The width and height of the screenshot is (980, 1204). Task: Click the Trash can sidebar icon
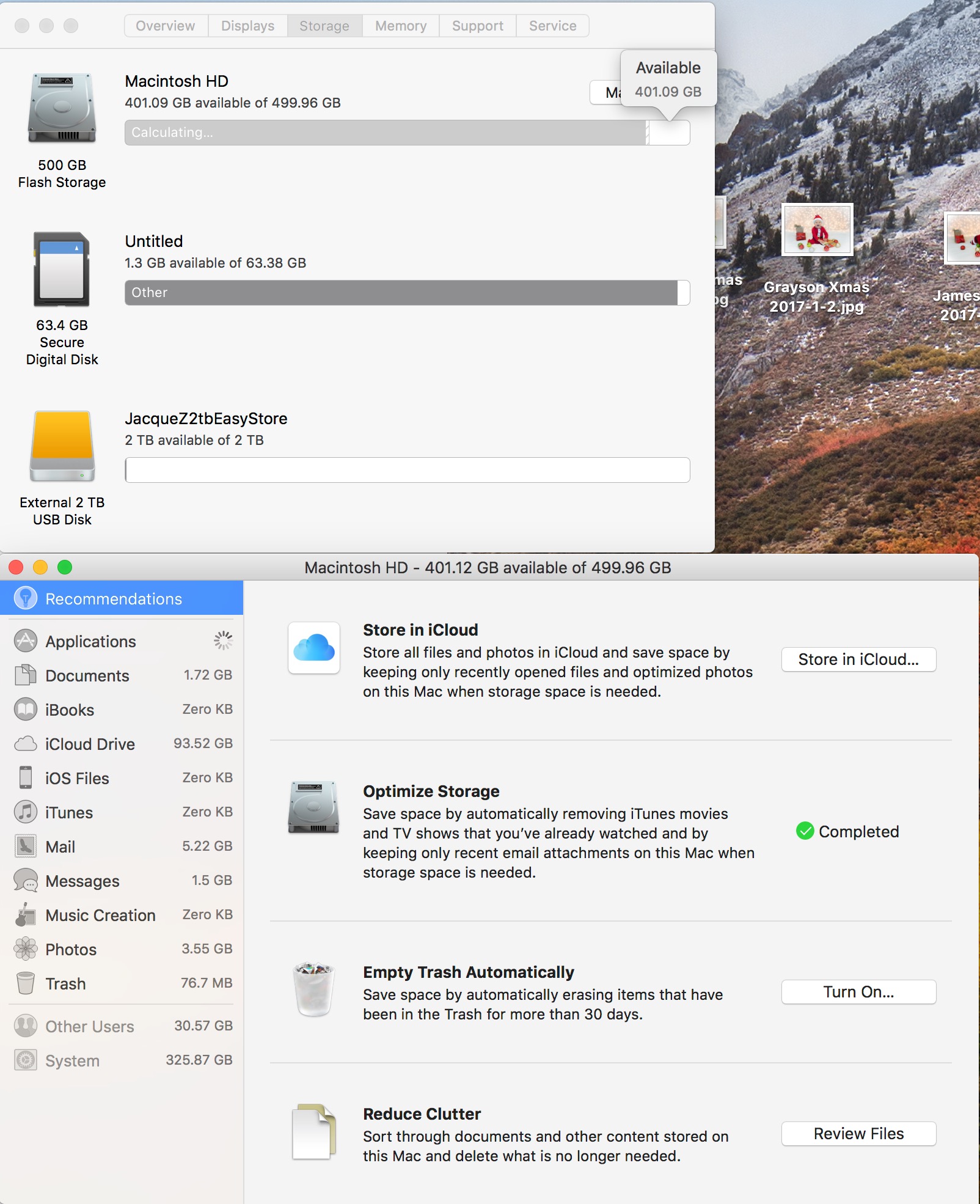(26, 983)
